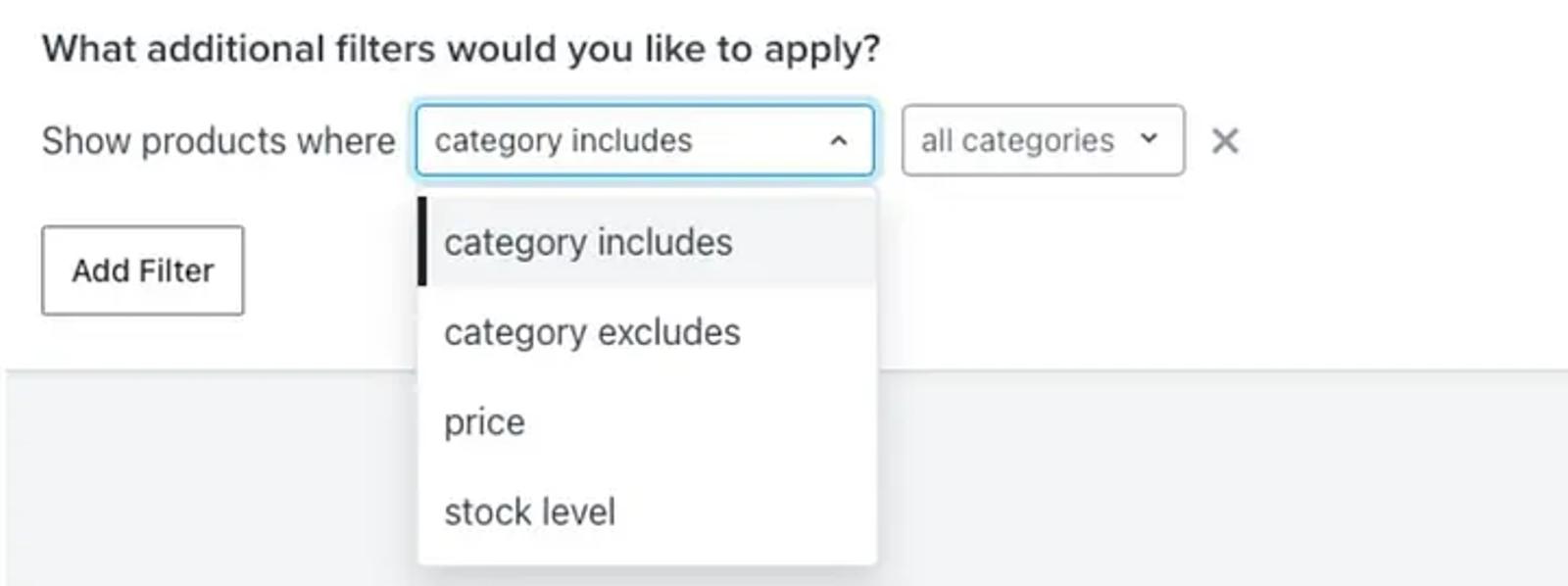
Task: Select the highlighted "category includes" option
Action: (x=647, y=242)
